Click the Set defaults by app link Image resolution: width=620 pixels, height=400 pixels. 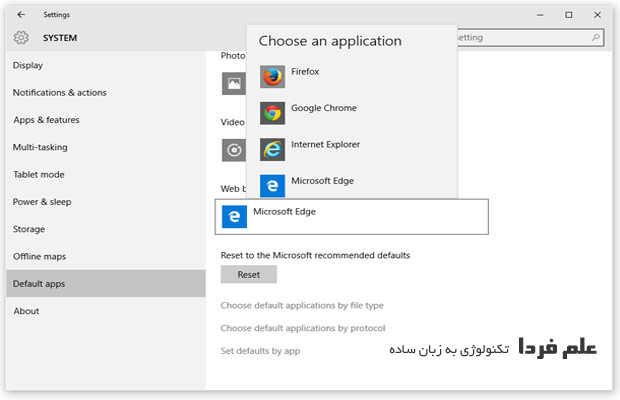(x=260, y=351)
